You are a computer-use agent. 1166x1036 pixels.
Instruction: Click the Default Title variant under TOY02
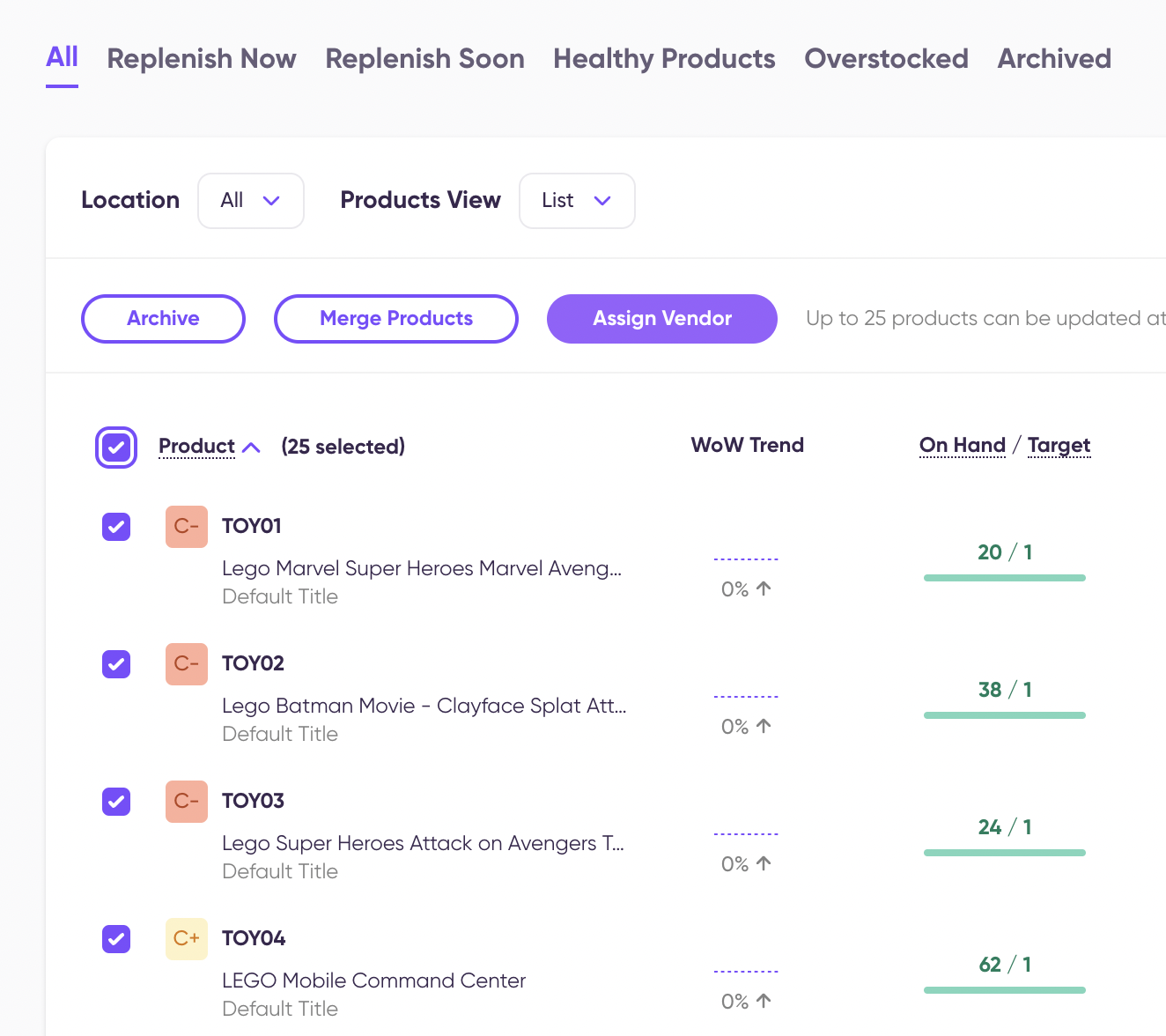coord(280,734)
